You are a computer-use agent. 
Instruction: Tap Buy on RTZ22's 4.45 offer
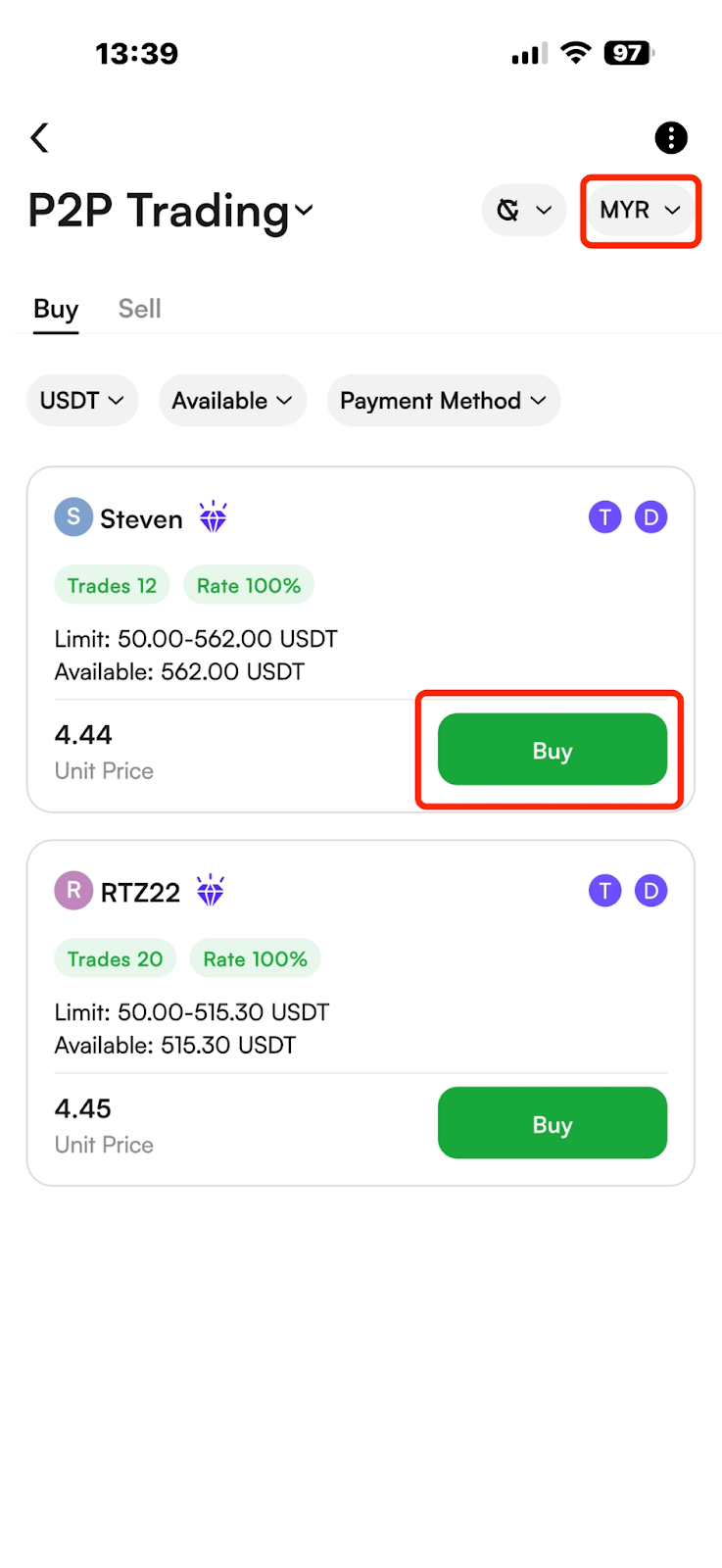tap(553, 1123)
